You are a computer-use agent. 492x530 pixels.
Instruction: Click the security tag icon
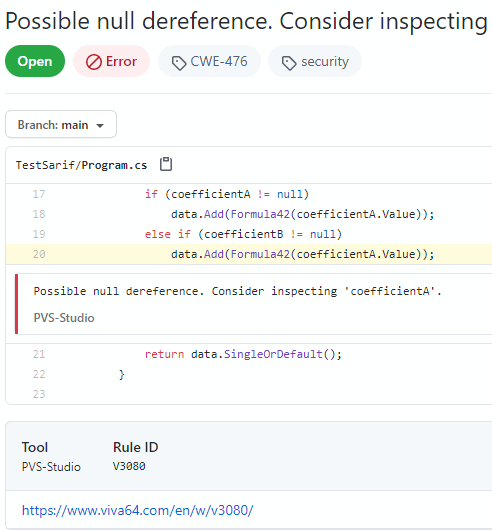pyautogui.click(x=289, y=63)
